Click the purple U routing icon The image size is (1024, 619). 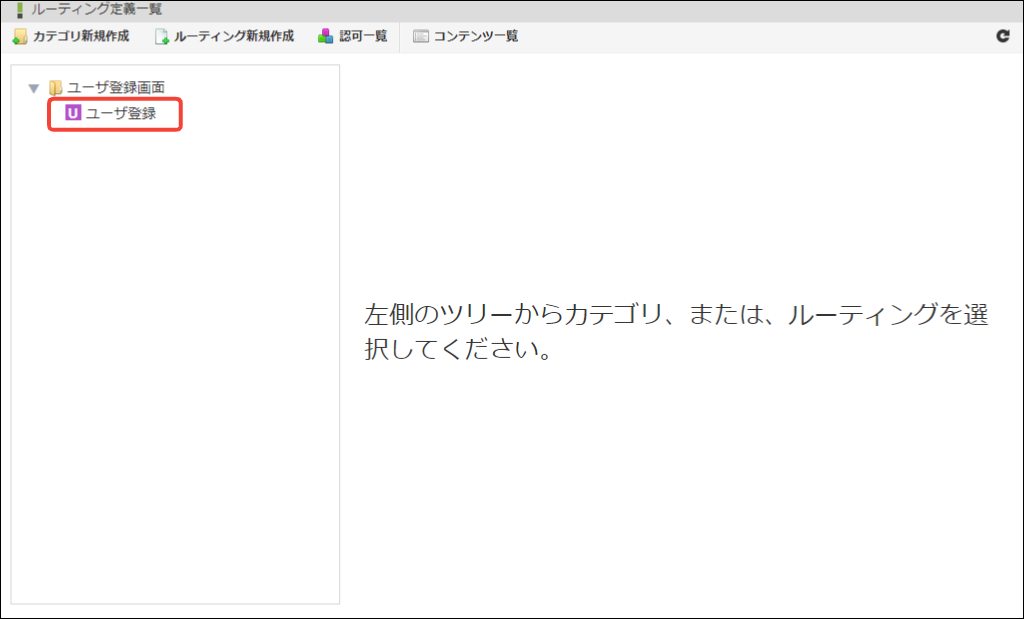[x=72, y=113]
